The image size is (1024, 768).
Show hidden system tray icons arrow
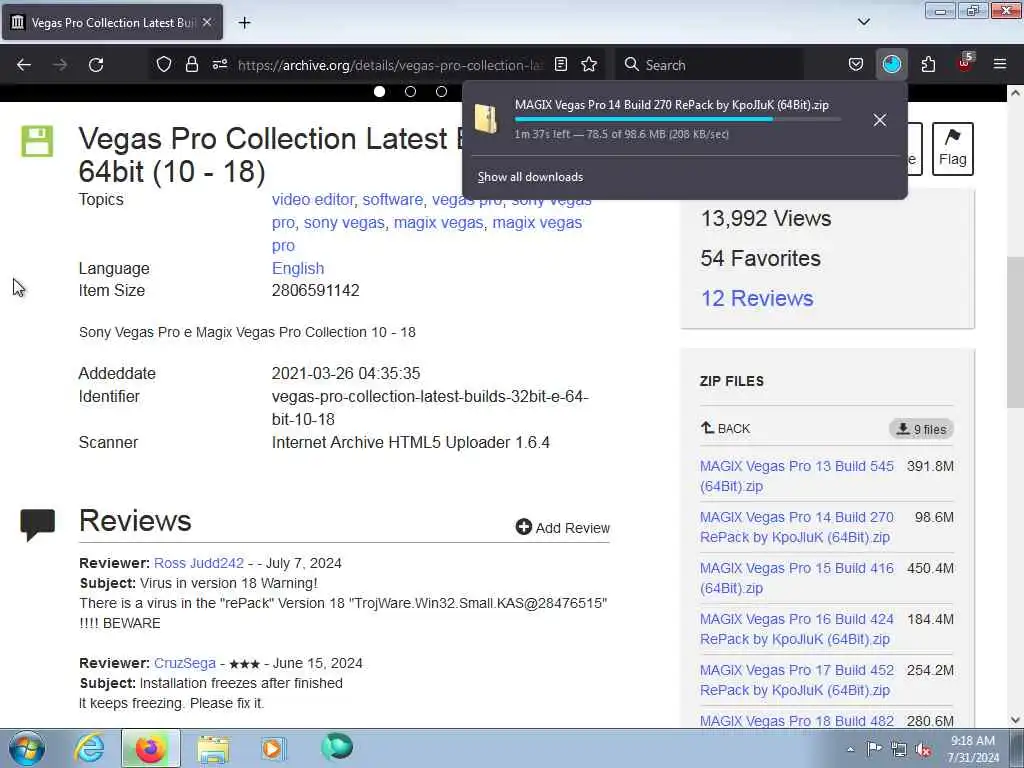850,749
